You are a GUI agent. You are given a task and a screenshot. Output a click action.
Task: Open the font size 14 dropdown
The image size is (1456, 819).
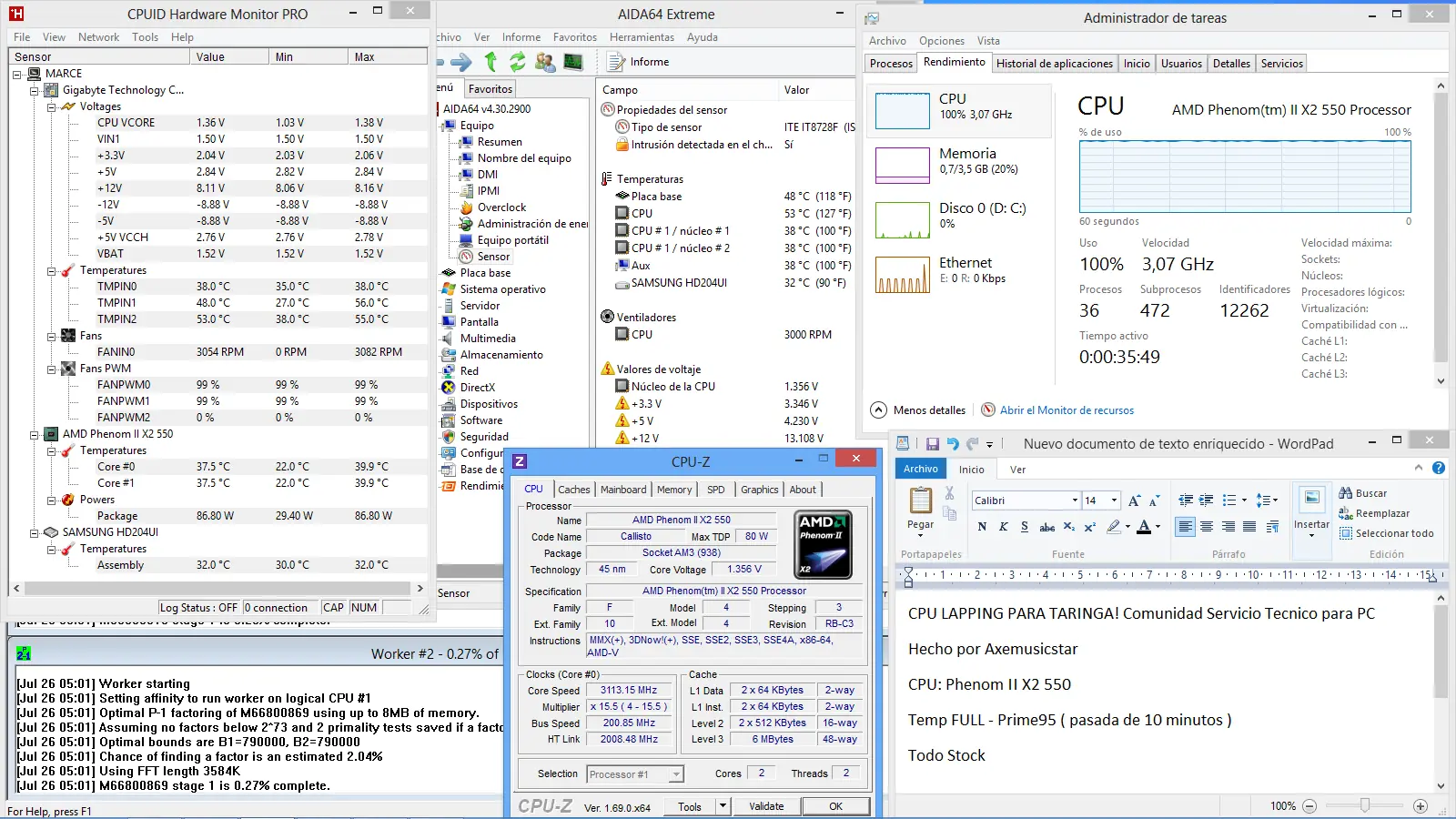(x=1114, y=500)
